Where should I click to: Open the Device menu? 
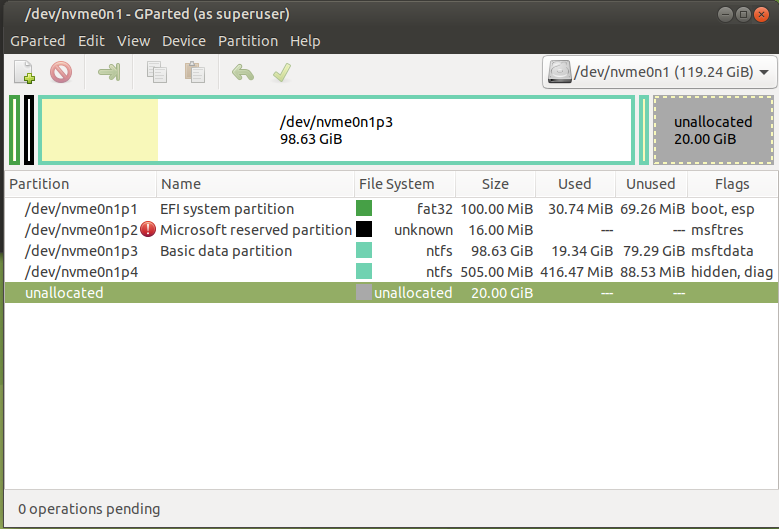(x=183, y=41)
